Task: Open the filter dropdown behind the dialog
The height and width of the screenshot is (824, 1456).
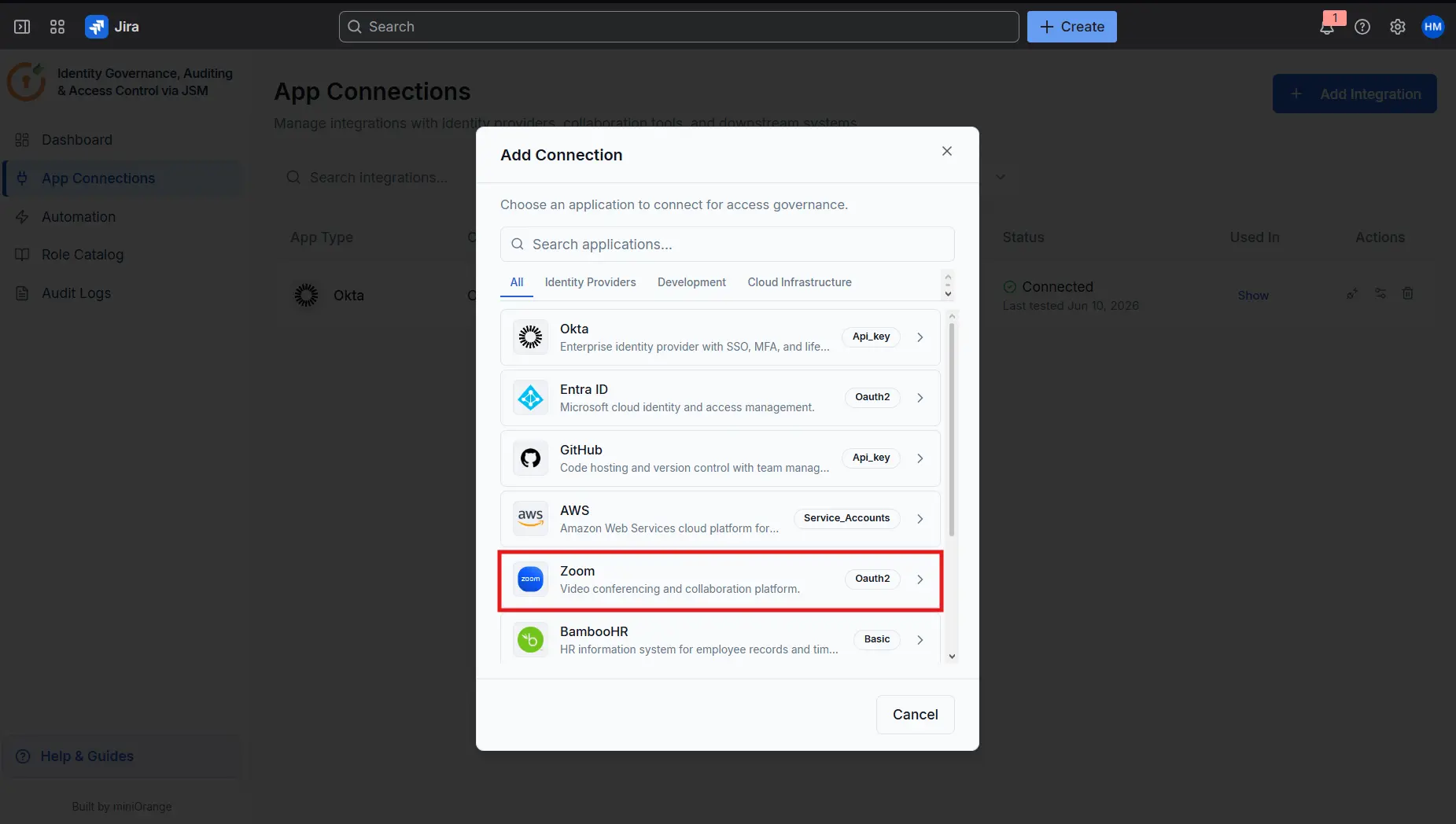Action: [x=1001, y=177]
